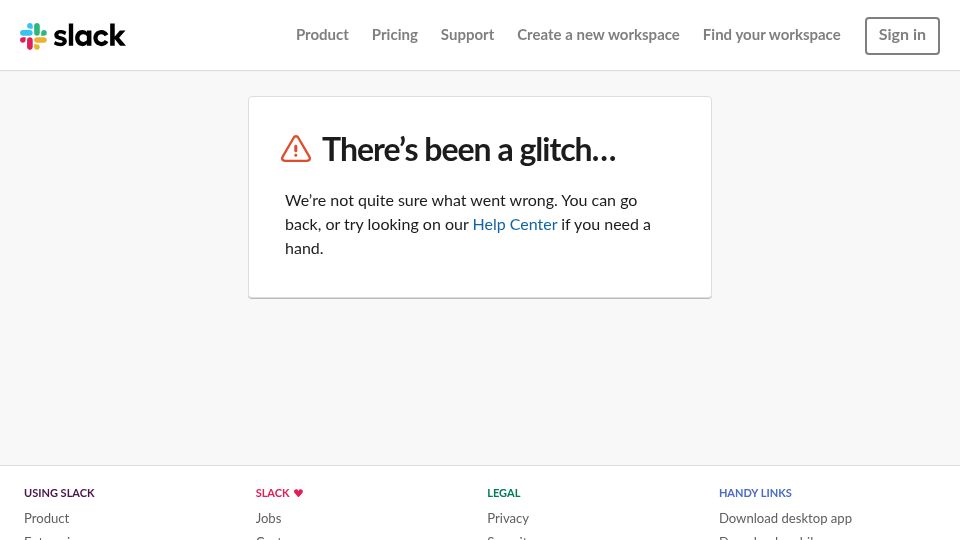Go to Support in the top navigation
960x540 pixels.
tap(467, 35)
